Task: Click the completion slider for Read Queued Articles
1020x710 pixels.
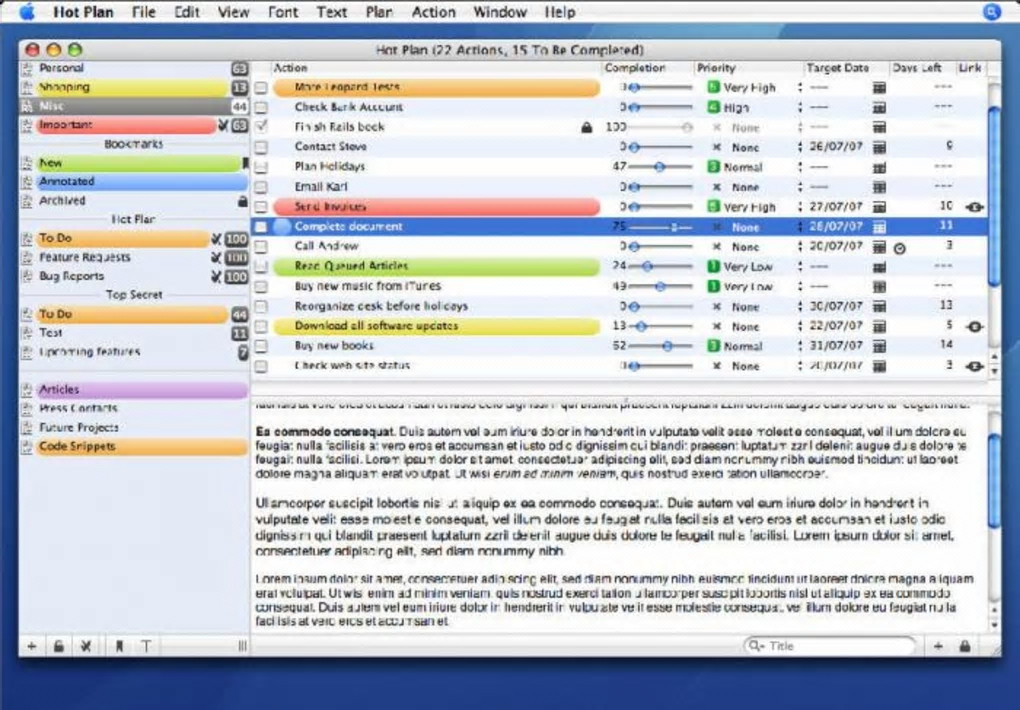Action: tap(660, 267)
